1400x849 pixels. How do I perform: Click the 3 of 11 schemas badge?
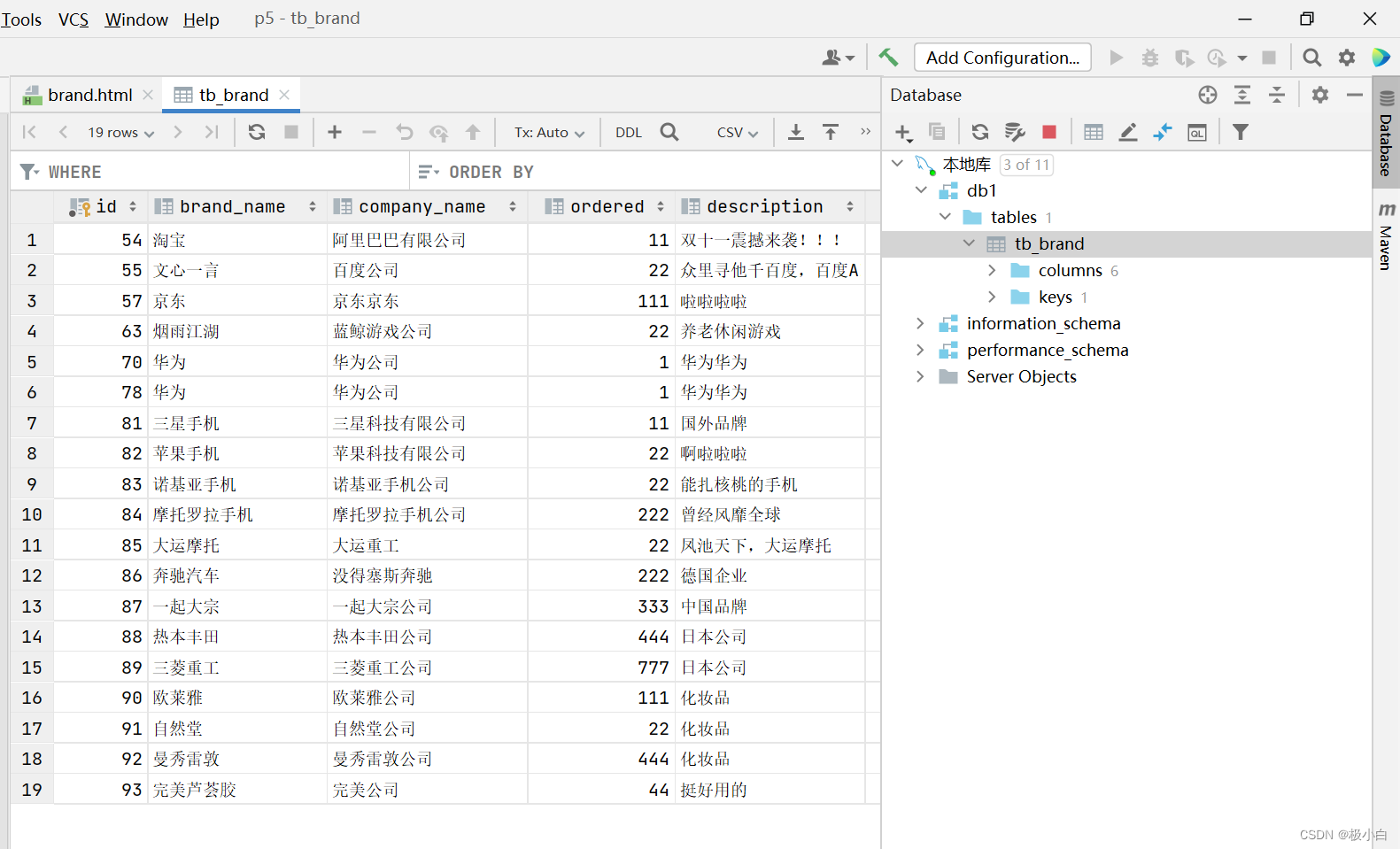pyautogui.click(x=1026, y=165)
